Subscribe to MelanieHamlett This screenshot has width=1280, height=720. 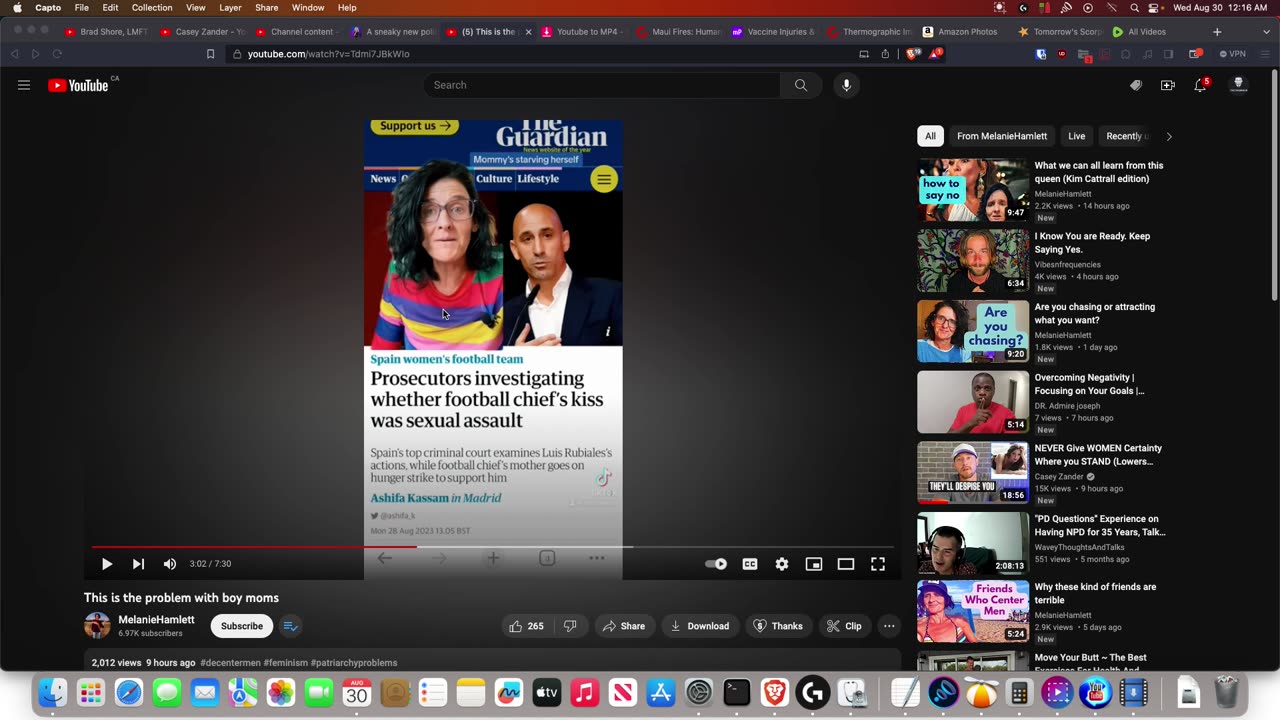coord(242,626)
